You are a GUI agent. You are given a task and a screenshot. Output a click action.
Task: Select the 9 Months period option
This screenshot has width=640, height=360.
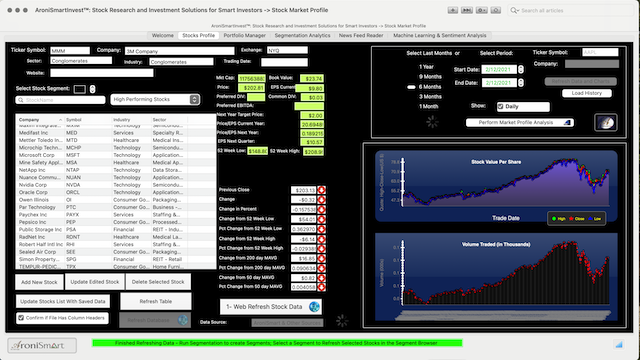pyautogui.click(x=430, y=77)
